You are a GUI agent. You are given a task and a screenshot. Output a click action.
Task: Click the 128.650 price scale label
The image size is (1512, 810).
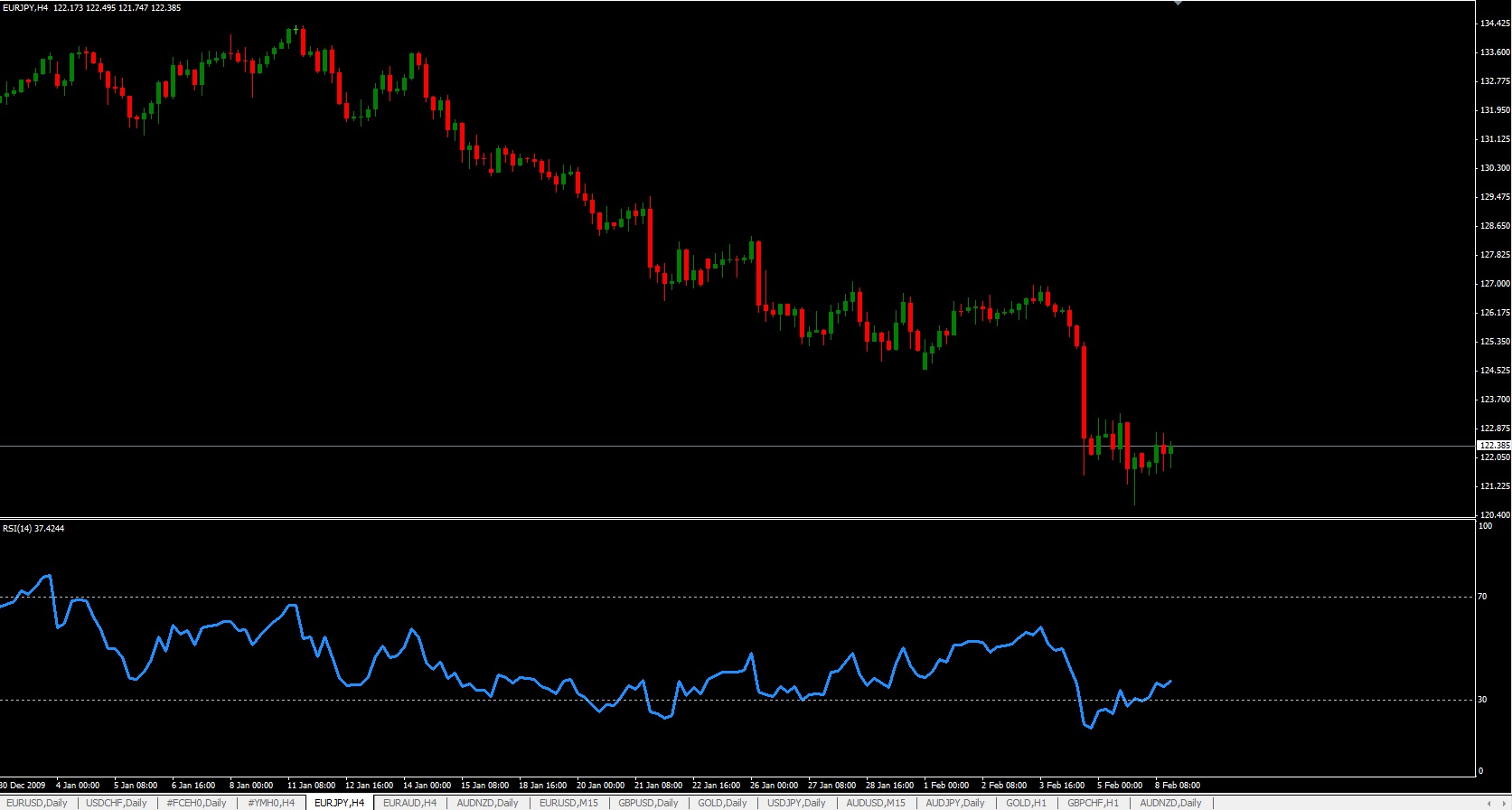click(x=1495, y=226)
